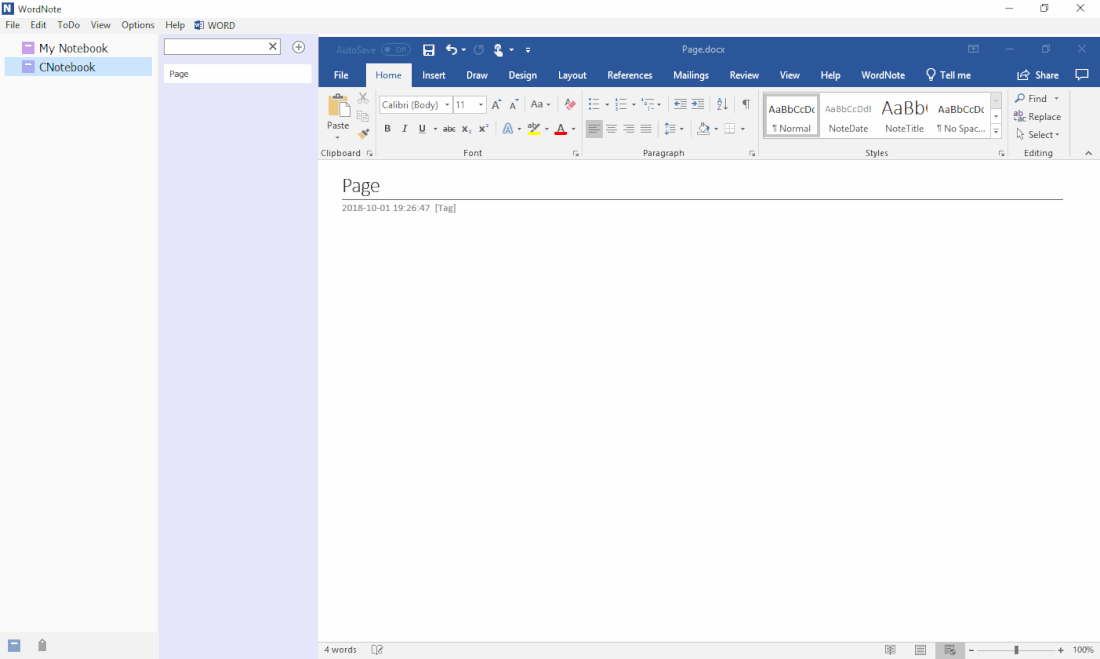Screen dimensions: 1100x659
Task: Toggle show paragraph marks
Action: 746,105
